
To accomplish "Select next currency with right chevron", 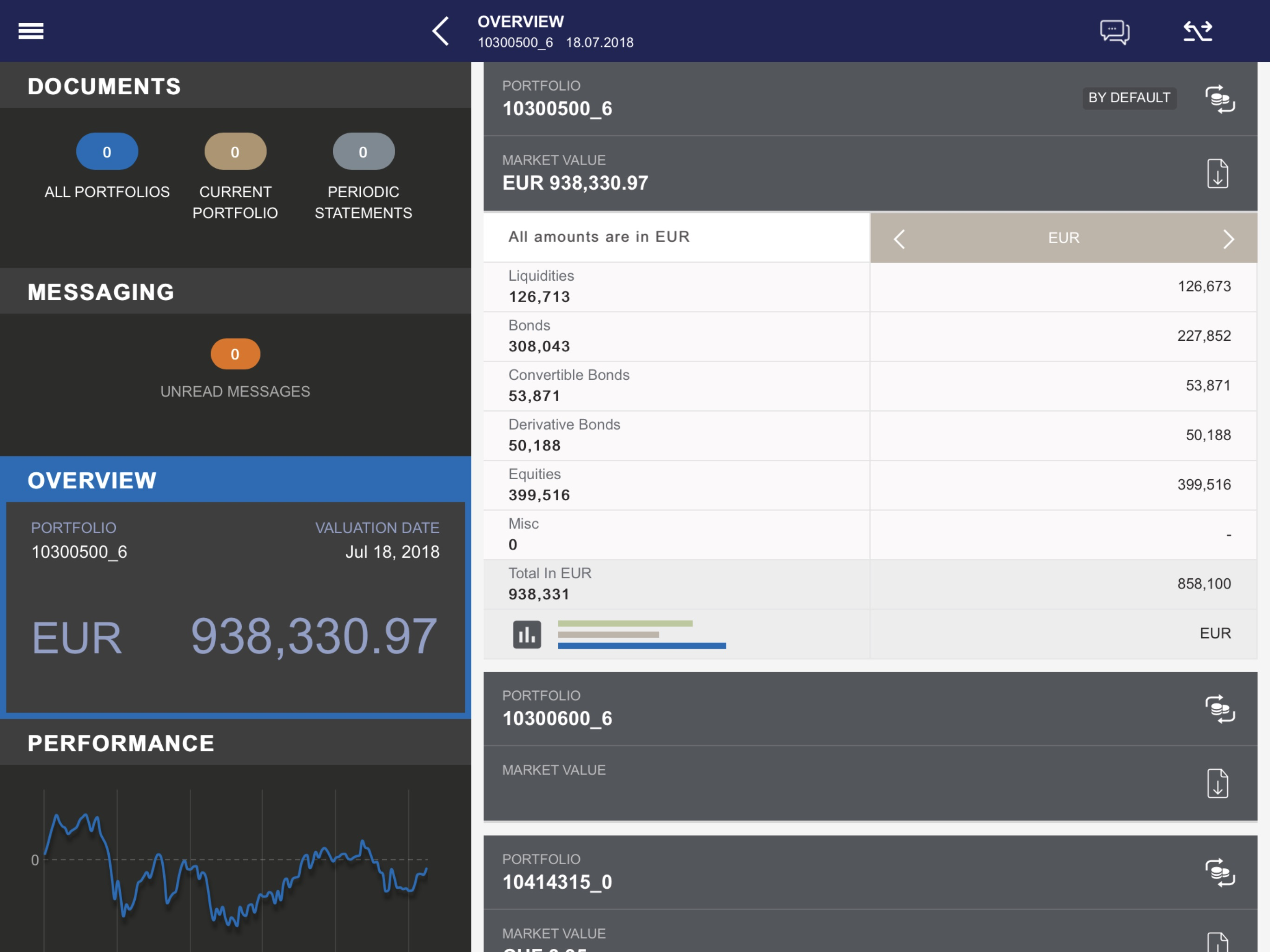I will pos(1228,239).
